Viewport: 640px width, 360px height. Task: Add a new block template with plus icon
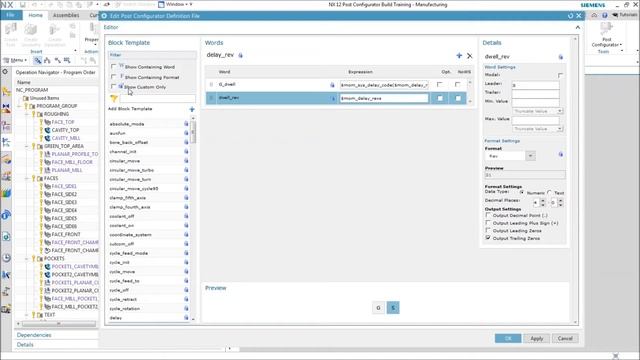(x=192, y=109)
